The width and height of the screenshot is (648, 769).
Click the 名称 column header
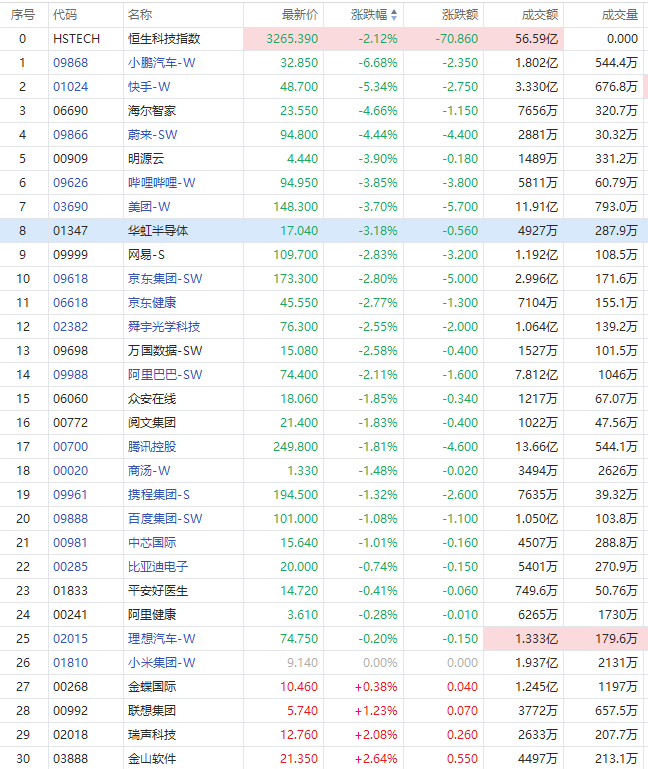140,15
